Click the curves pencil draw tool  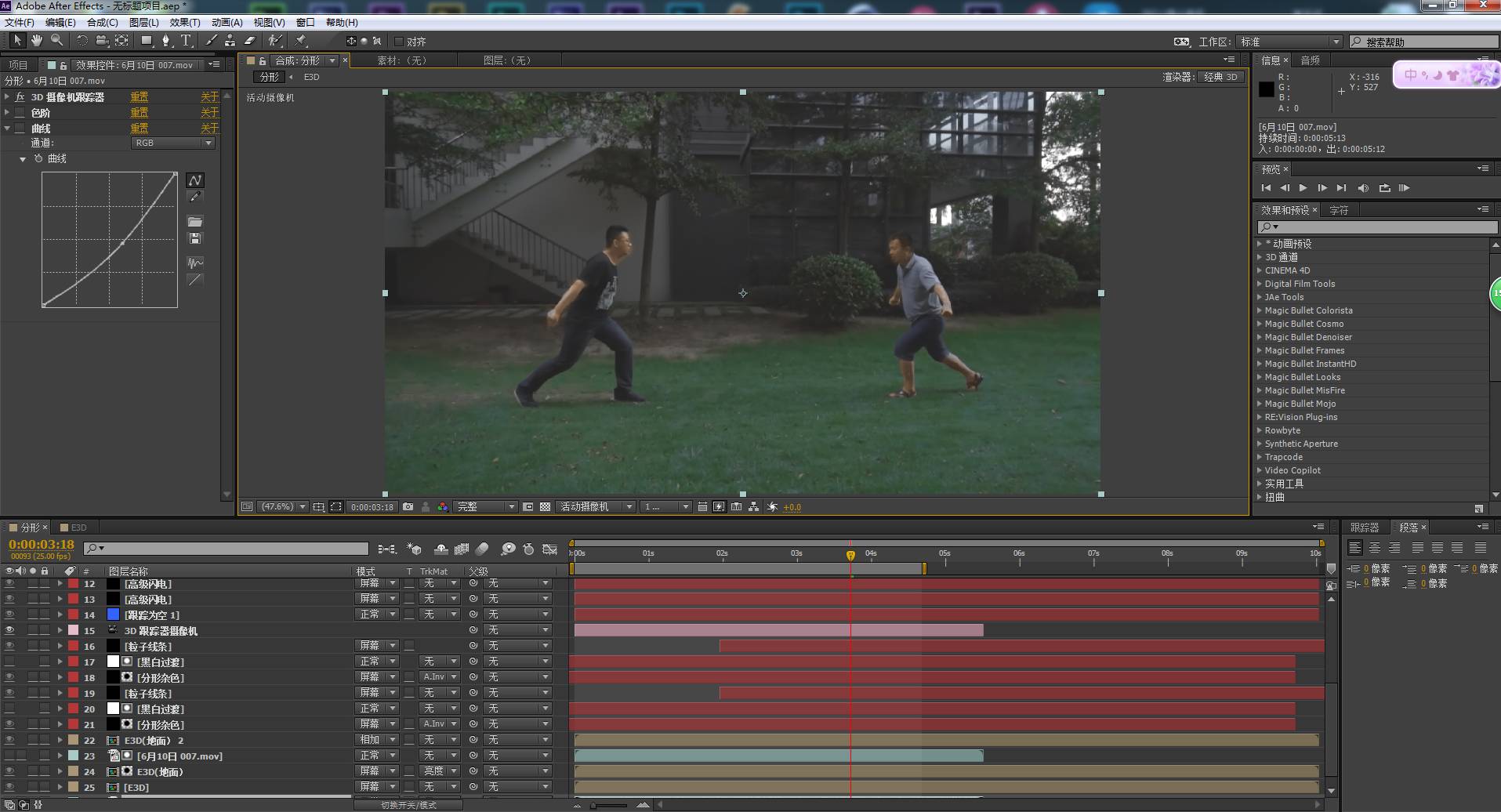coord(195,198)
